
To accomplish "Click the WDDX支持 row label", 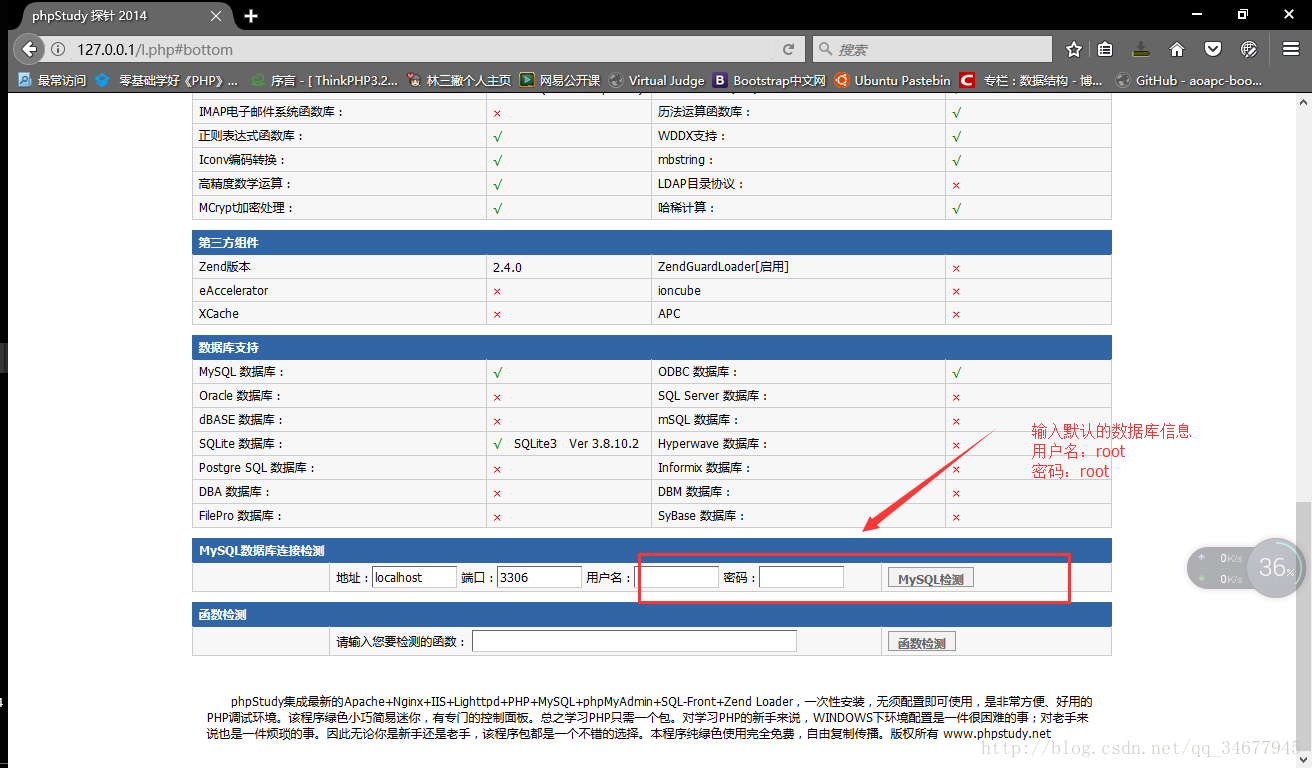I will [x=692, y=136].
